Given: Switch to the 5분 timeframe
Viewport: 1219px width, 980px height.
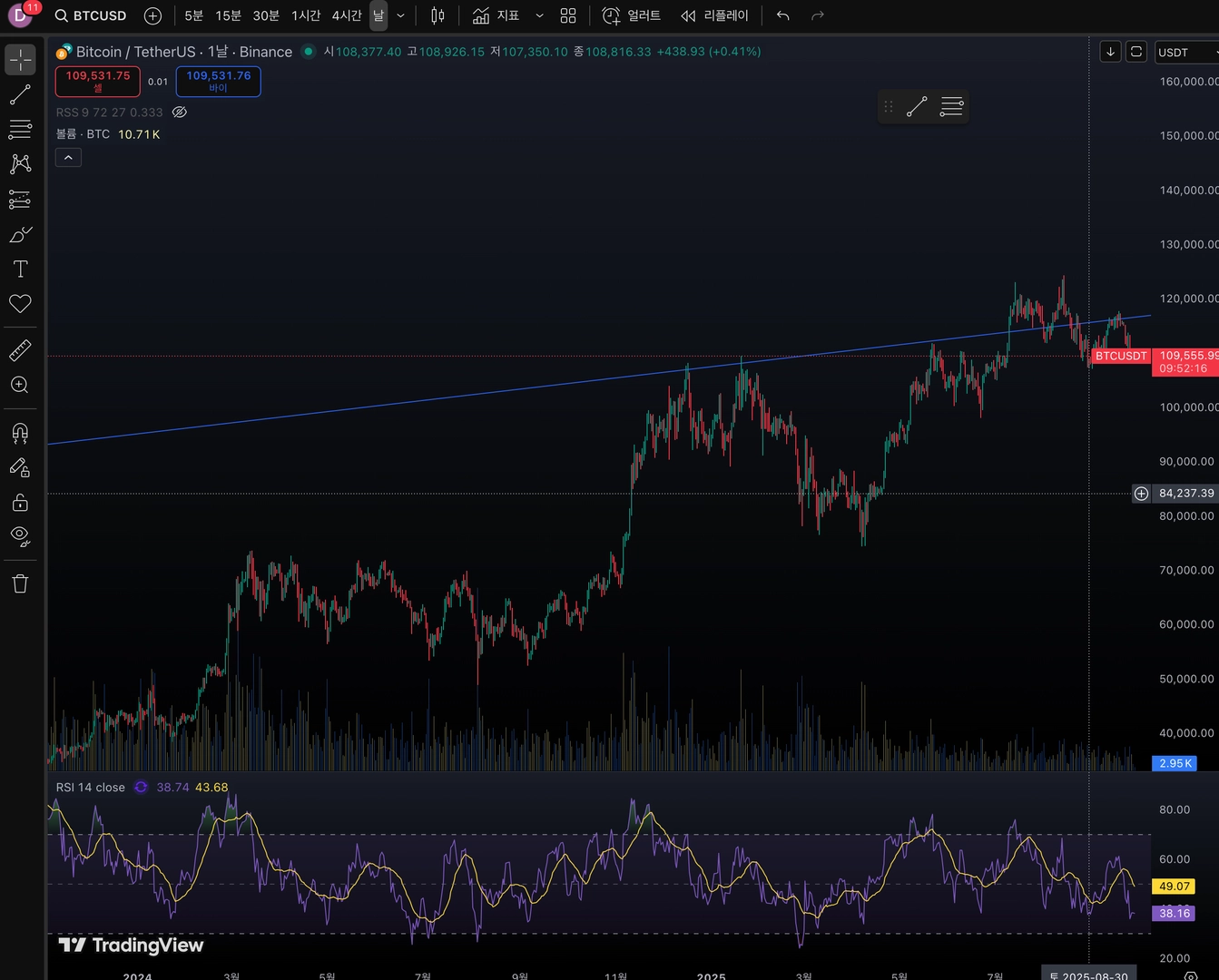Looking at the screenshot, I should coord(193,15).
